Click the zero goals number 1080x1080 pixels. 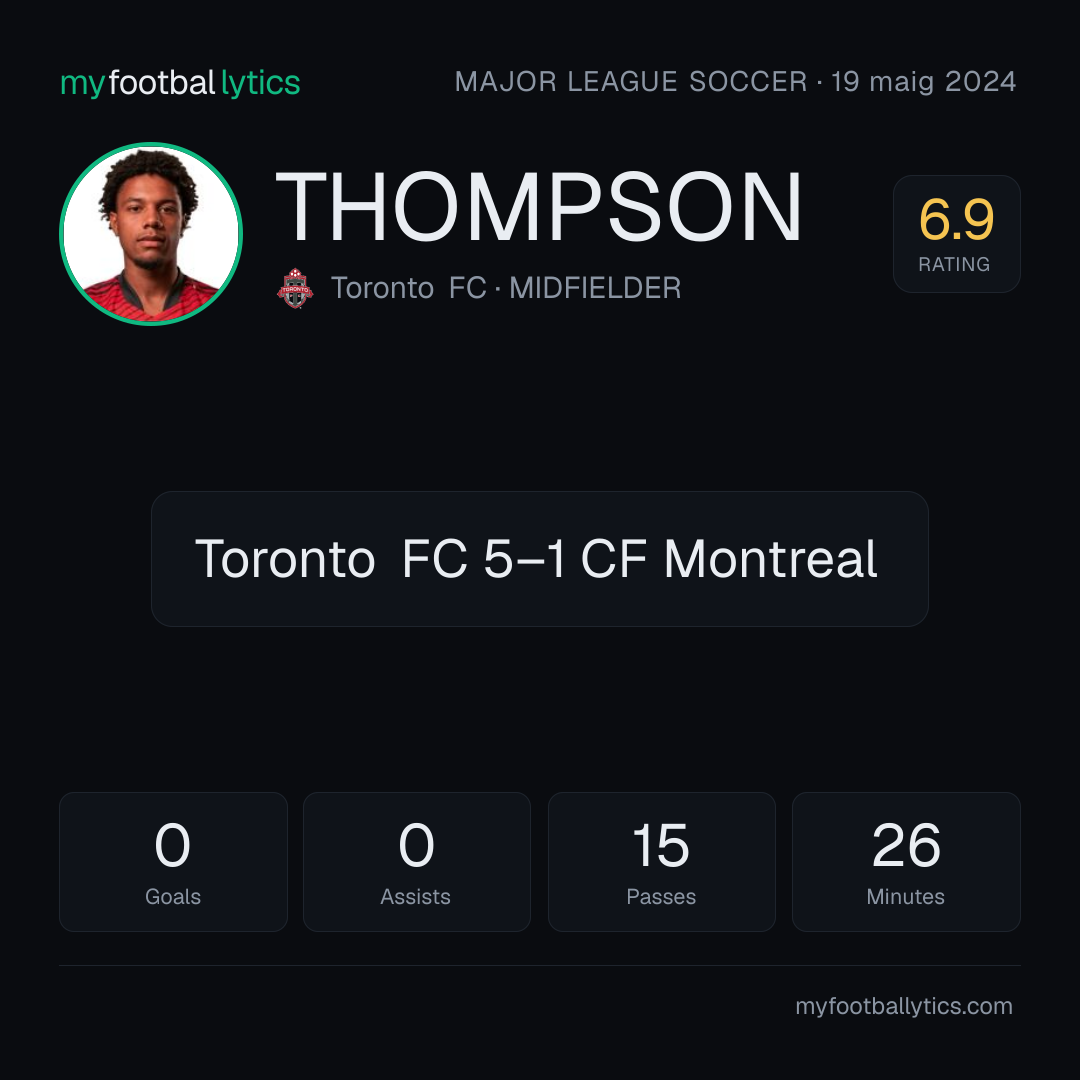[x=172, y=845]
